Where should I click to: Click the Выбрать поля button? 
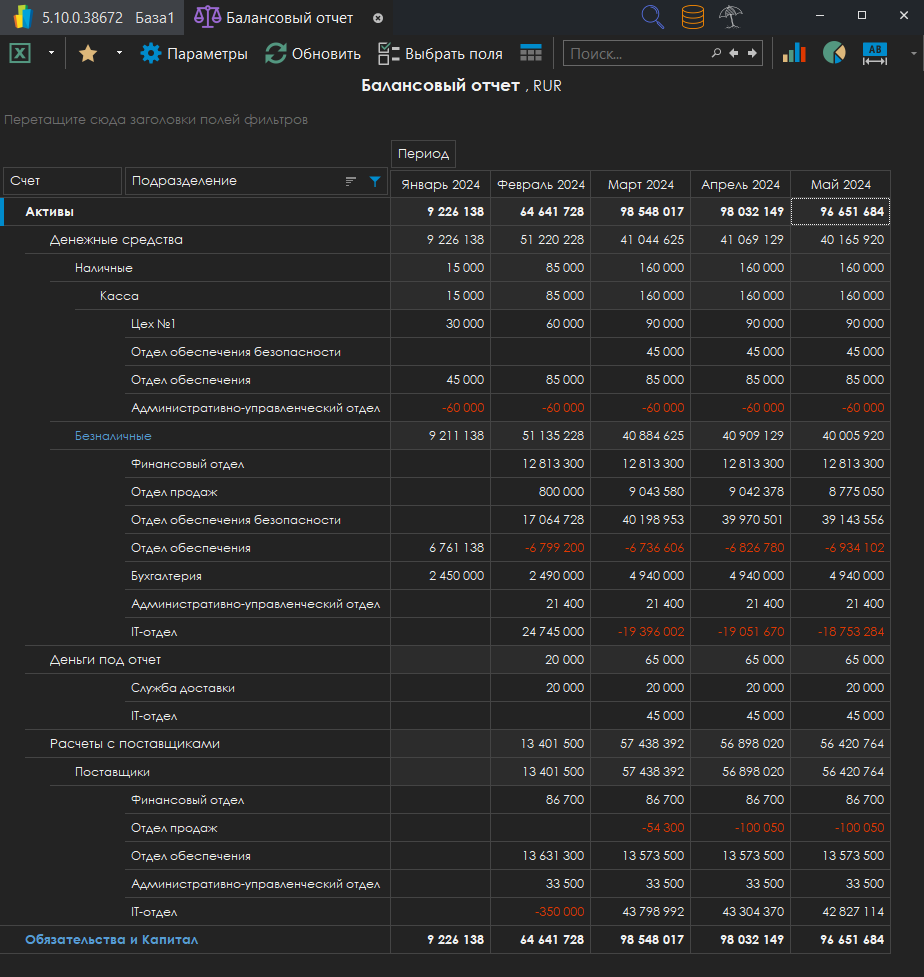pyautogui.click(x=440, y=54)
